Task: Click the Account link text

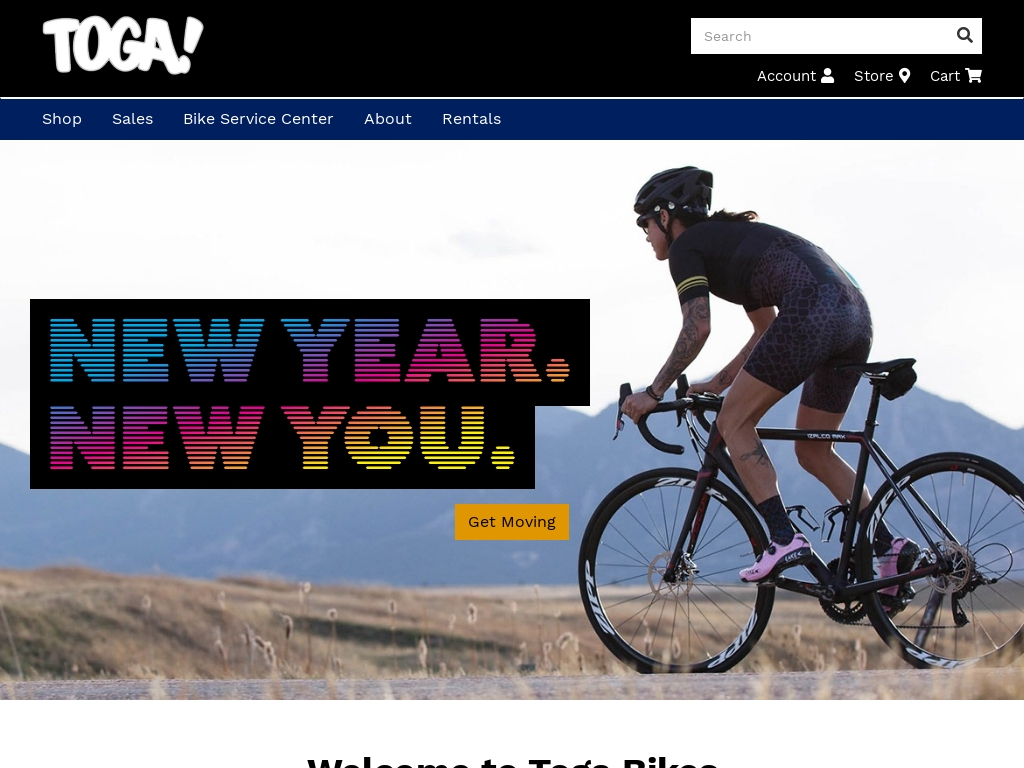Action: click(x=786, y=76)
